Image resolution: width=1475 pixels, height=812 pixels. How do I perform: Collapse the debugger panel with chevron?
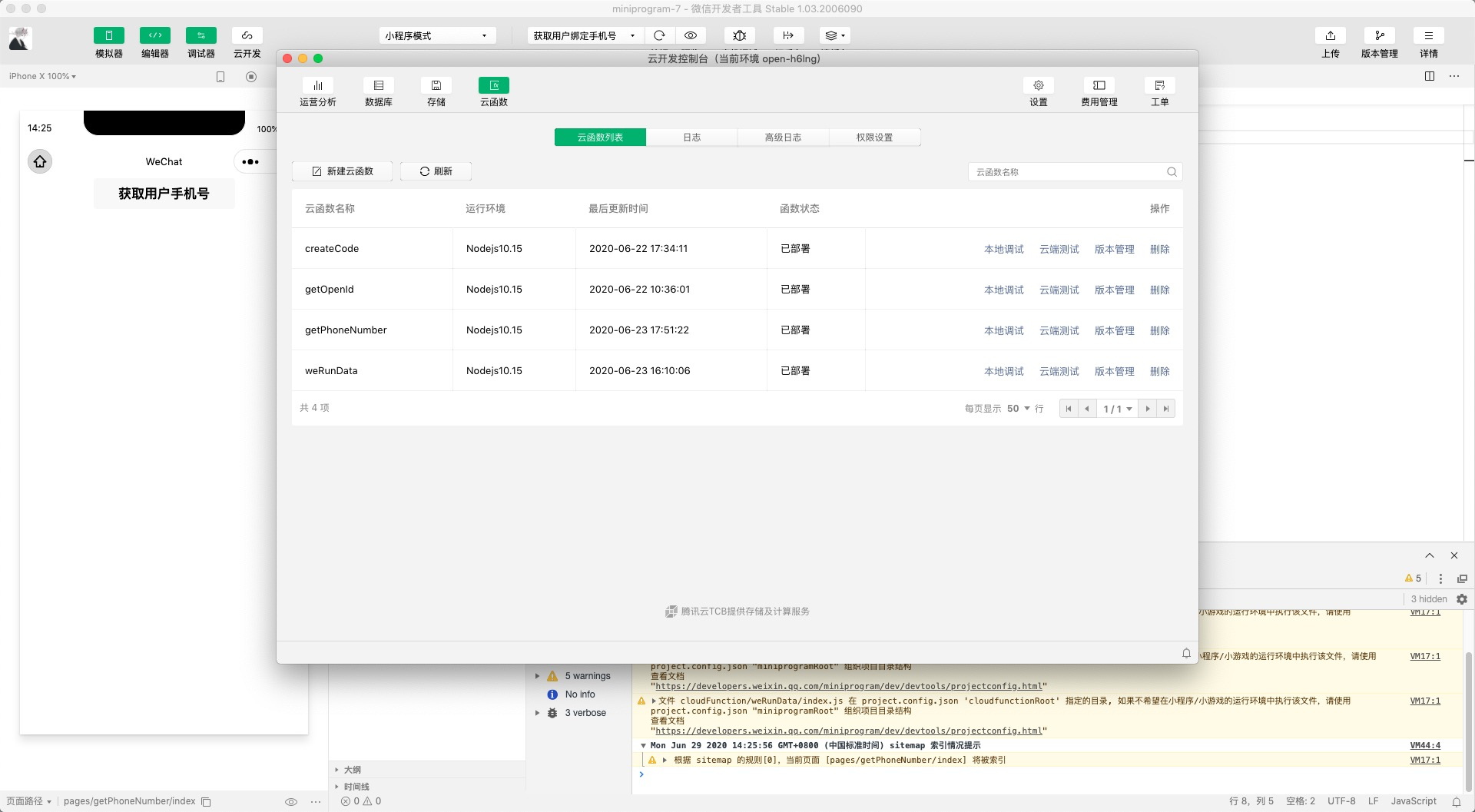(x=1430, y=555)
